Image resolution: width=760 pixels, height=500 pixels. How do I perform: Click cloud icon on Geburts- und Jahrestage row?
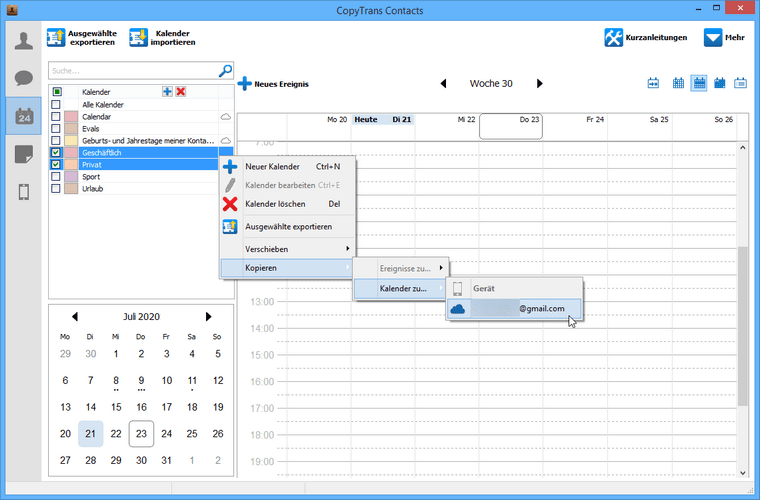coord(226,141)
